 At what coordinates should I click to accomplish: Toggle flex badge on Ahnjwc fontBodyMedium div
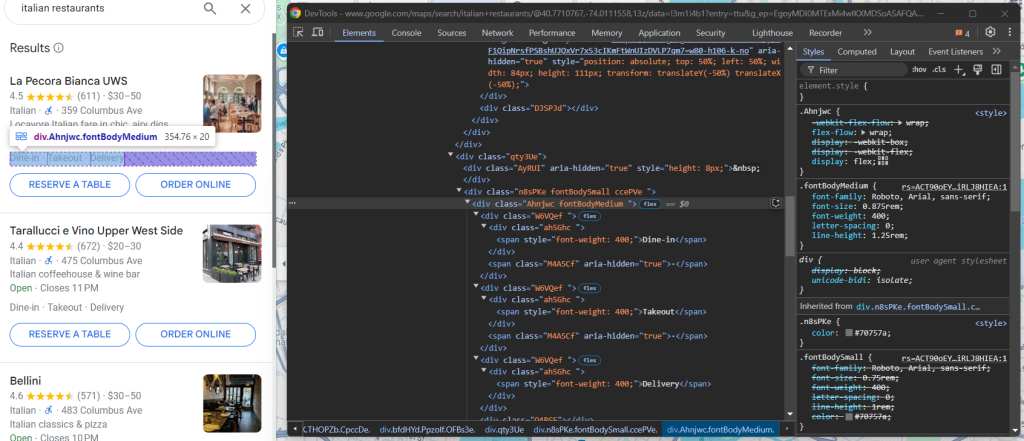tap(650, 204)
